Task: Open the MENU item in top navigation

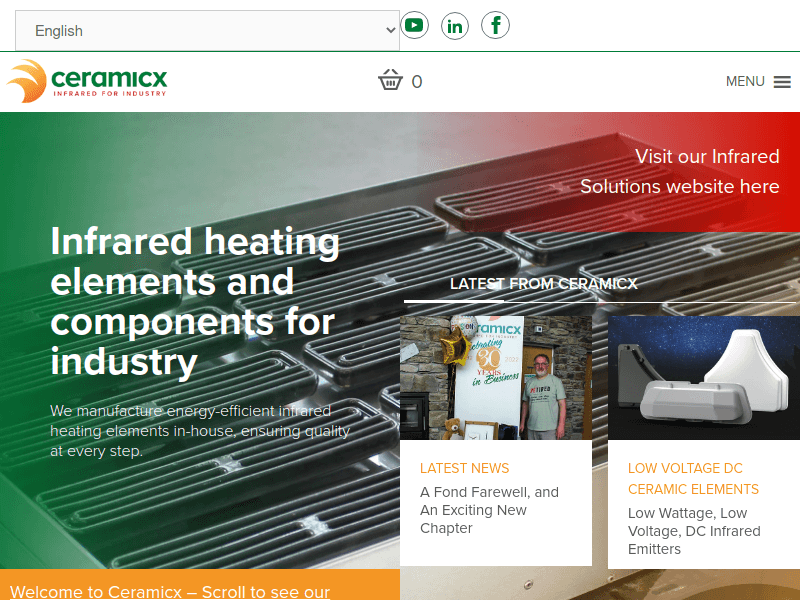Action: (745, 81)
